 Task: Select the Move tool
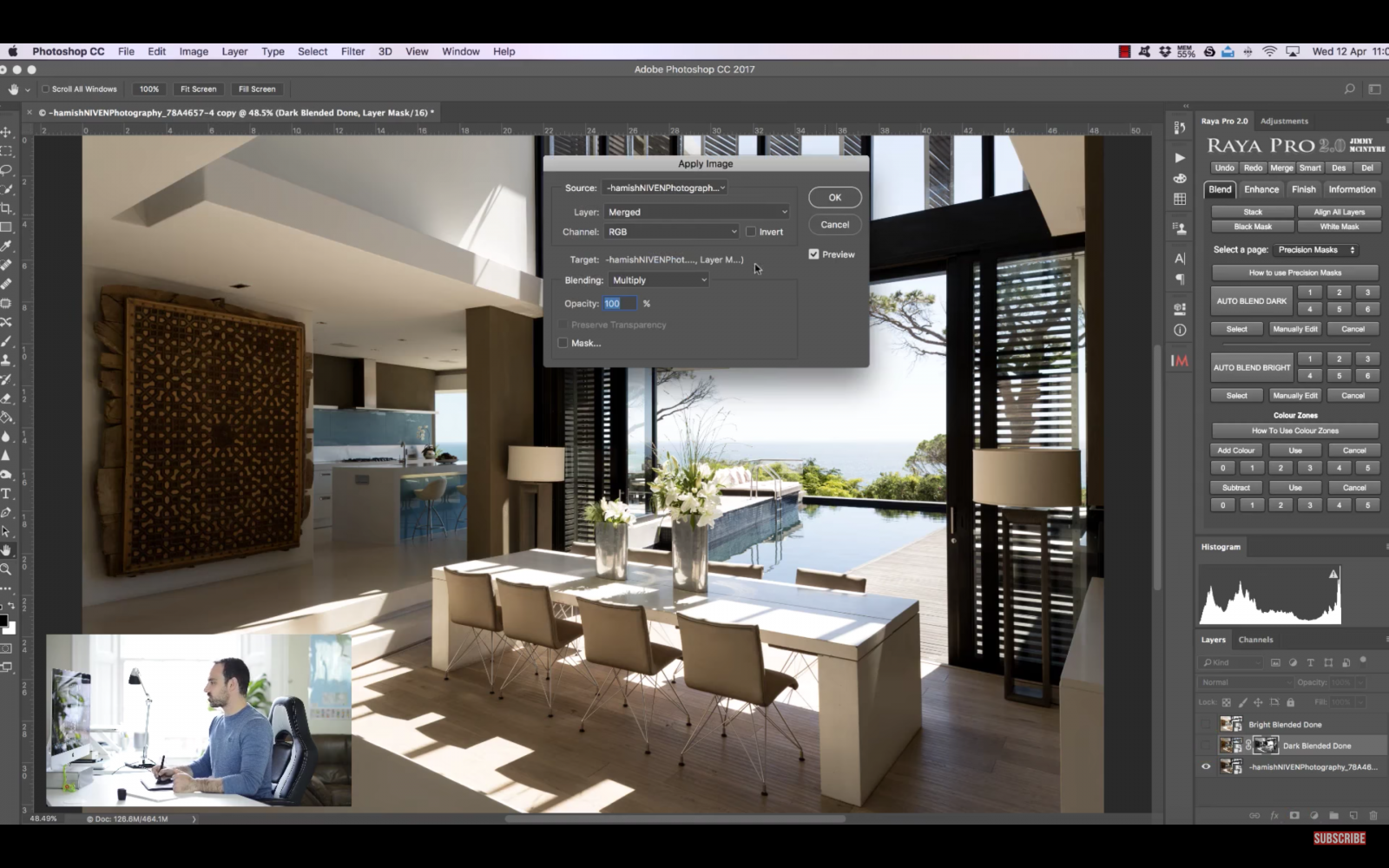[7, 132]
